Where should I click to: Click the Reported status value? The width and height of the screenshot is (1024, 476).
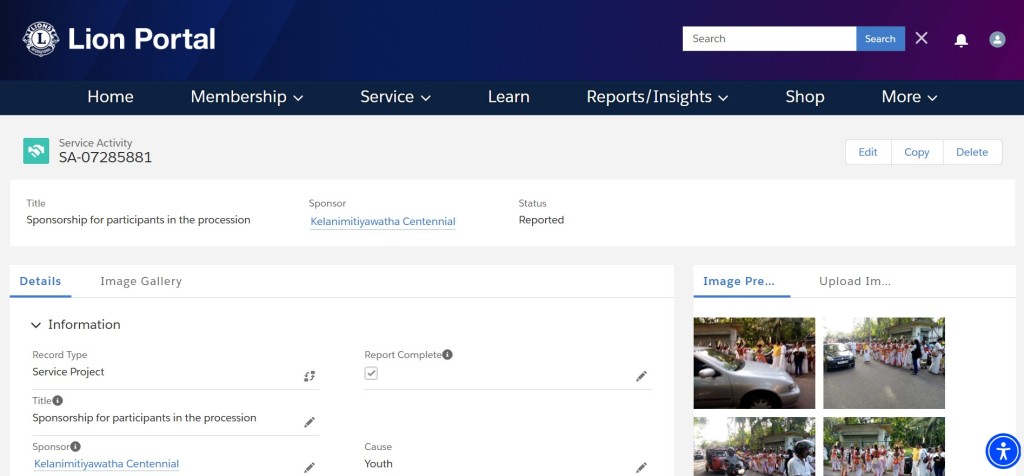click(x=541, y=220)
